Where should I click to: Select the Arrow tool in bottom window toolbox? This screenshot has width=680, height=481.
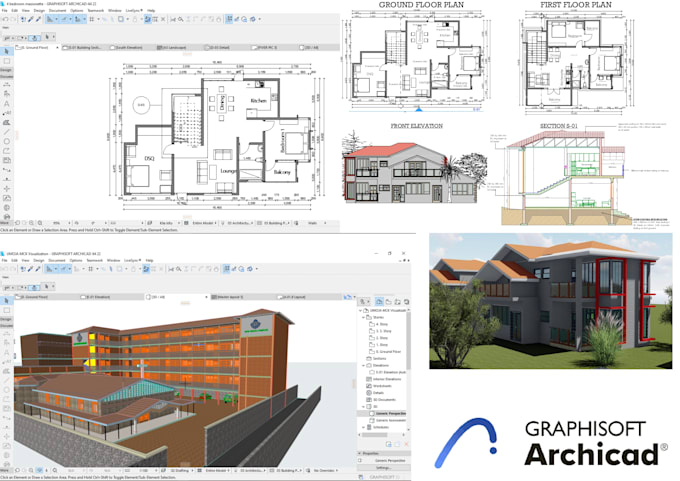(x=7, y=301)
